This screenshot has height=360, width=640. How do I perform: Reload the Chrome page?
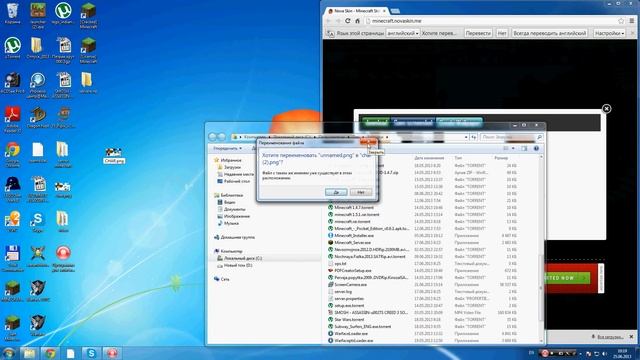(x=347, y=21)
